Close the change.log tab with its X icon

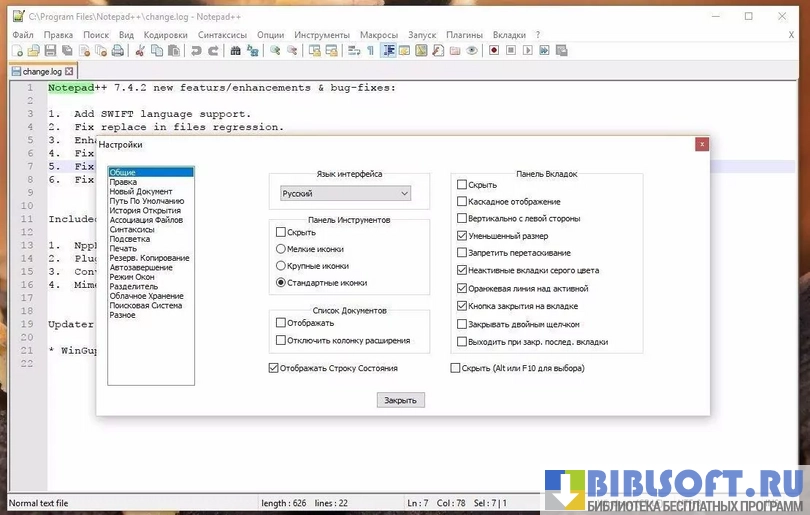click(68, 72)
